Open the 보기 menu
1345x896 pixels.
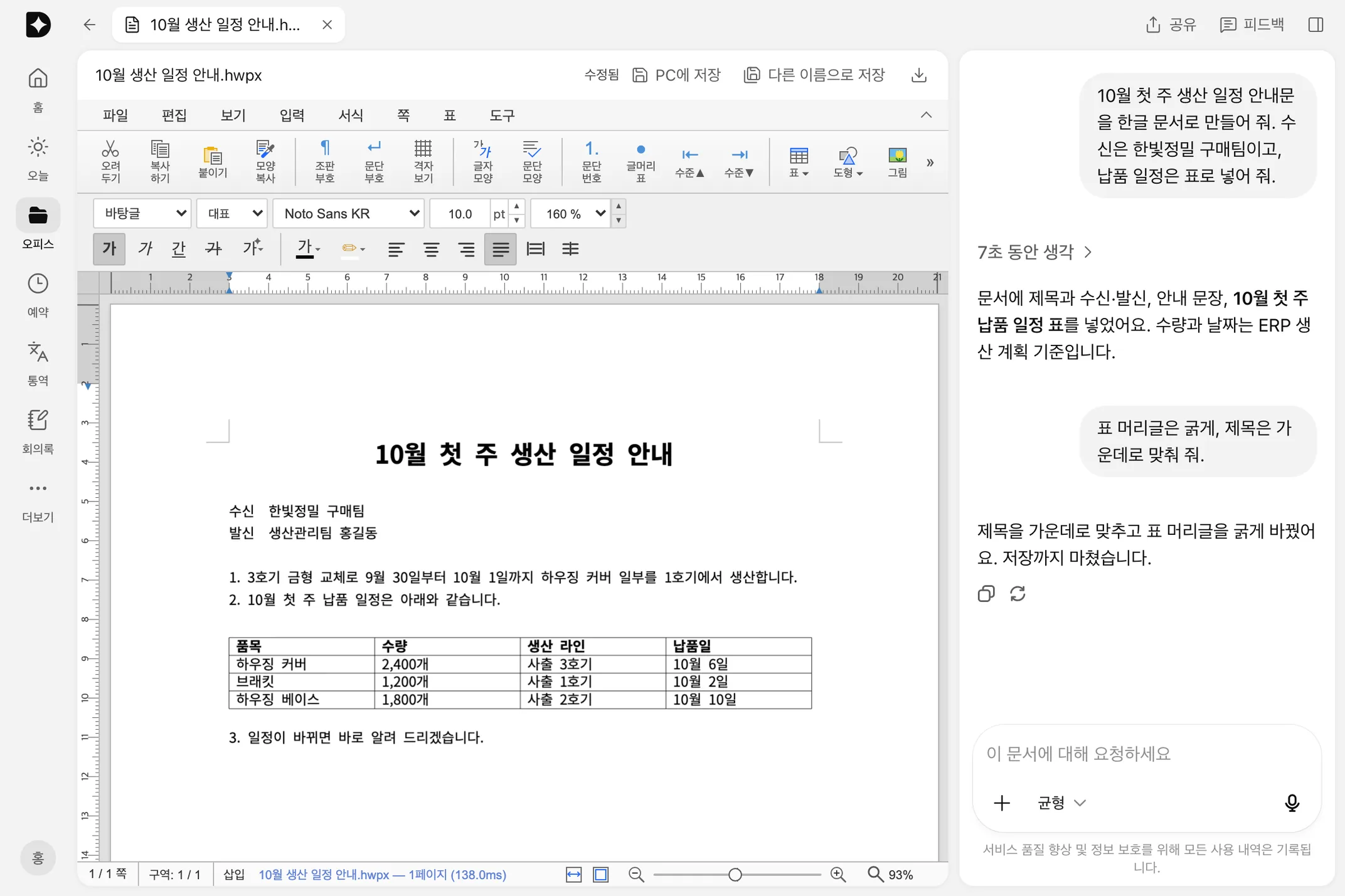(x=233, y=115)
